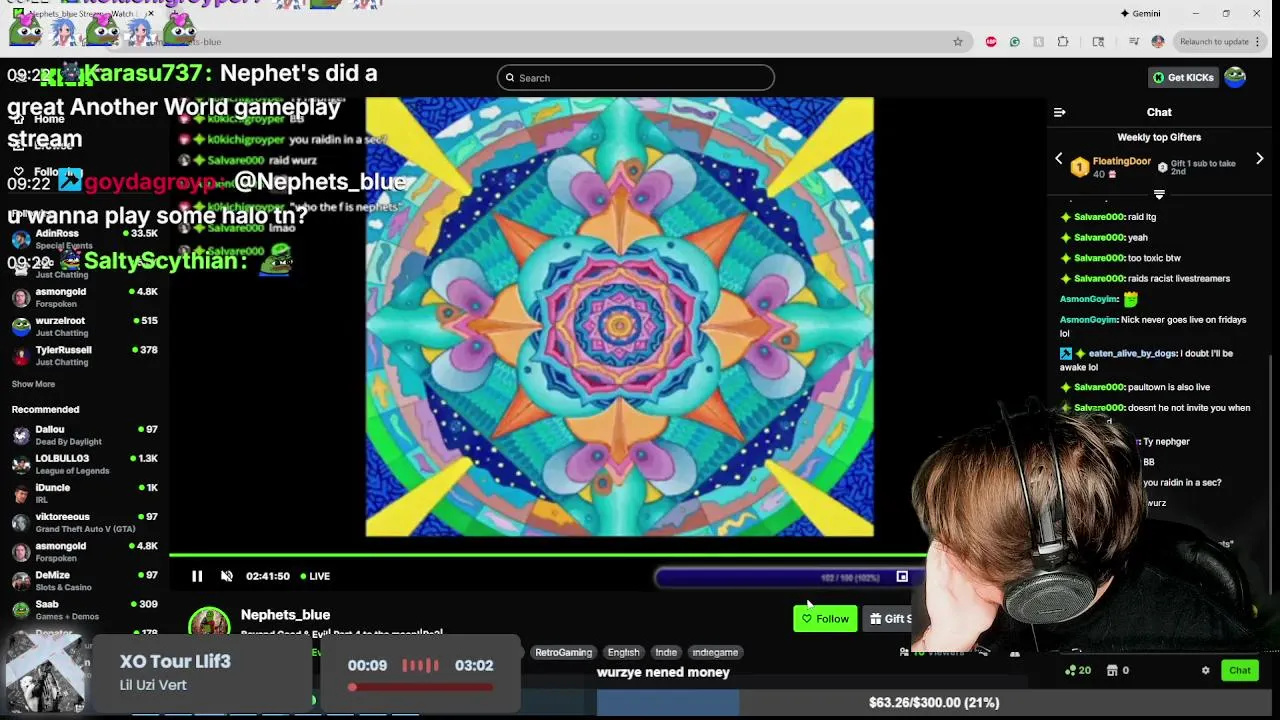Open the gold rank 1 gifter badge
Image resolution: width=1280 pixels, height=720 pixels.
[1079, 167]
